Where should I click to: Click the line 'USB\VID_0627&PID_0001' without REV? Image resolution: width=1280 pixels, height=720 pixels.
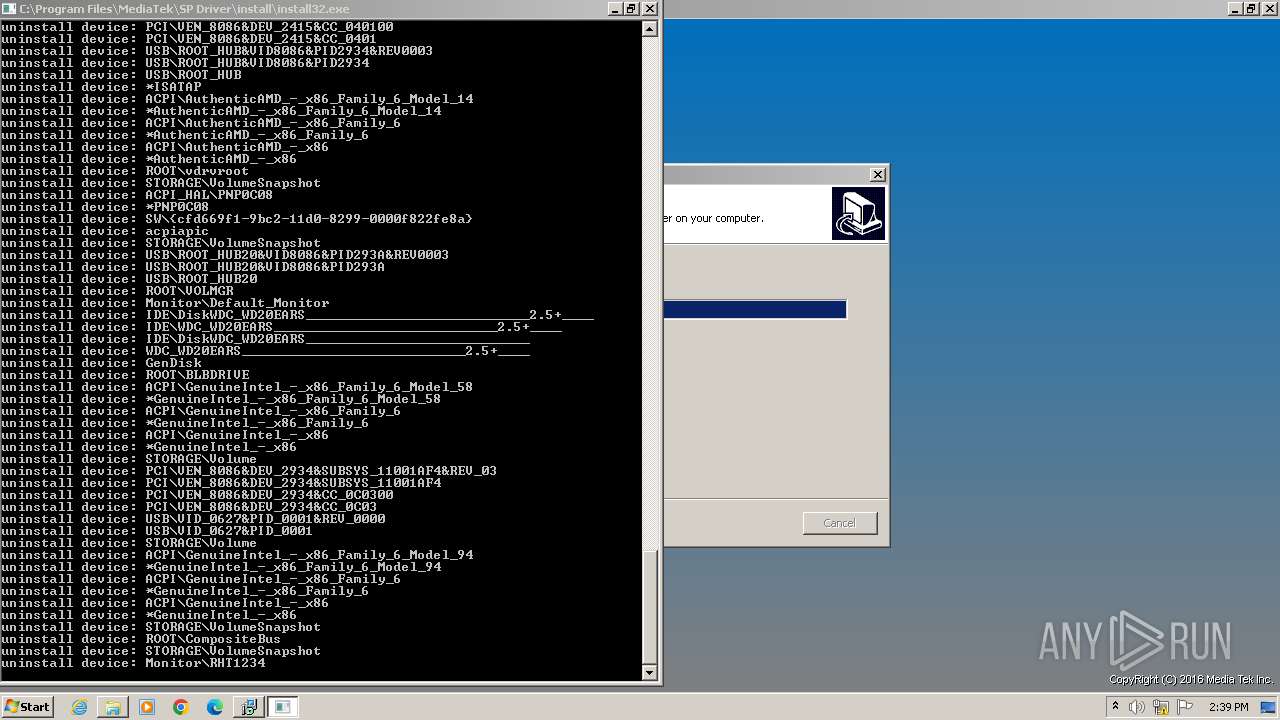pyautogui.click(x=157, y=531)
